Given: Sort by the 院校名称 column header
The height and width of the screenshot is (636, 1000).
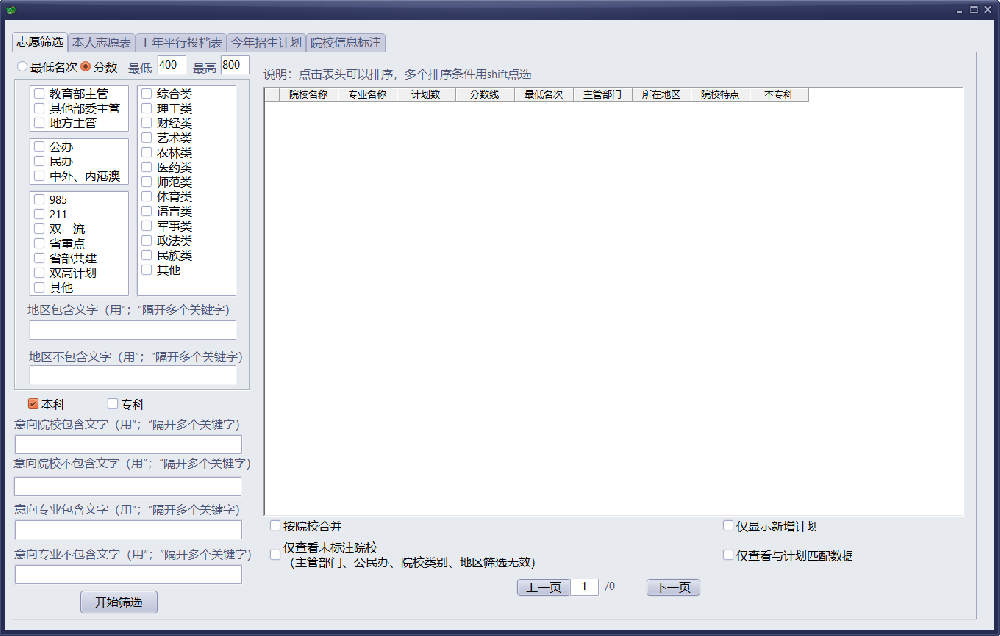Looking at the screenshot, I should tap(308, 95).
